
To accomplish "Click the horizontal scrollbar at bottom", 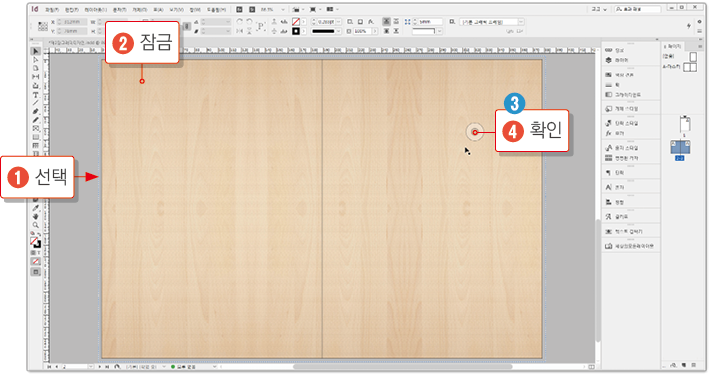I will pos(402,367).
